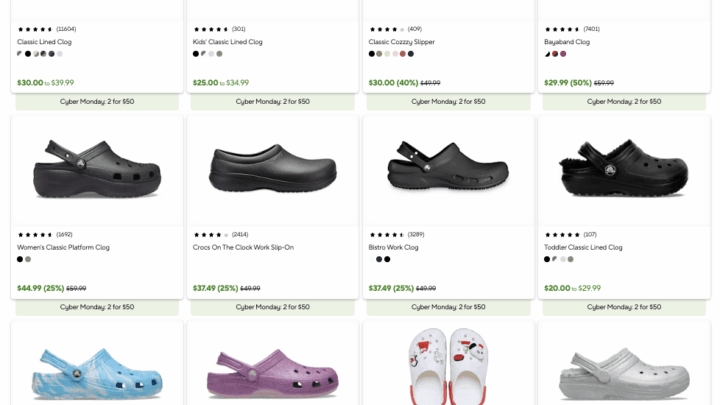720x405 pixels.
Task: Open the Classic Cozzzy Slipper product title
Action: click(x=401, y=42)
